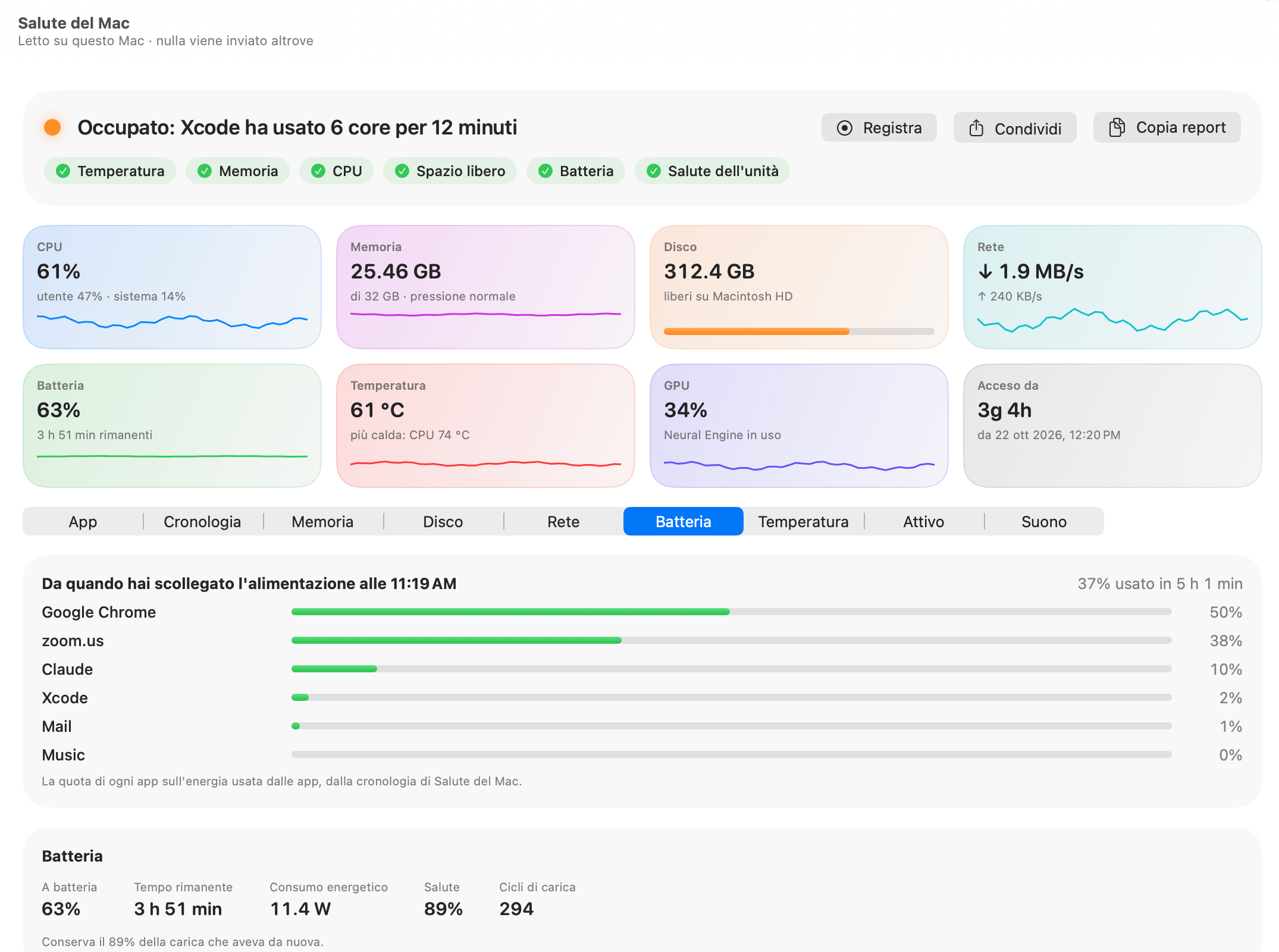Click the green checkmark on Temperatura chip
Screen dimensions: 1279x952
point(63,171)
